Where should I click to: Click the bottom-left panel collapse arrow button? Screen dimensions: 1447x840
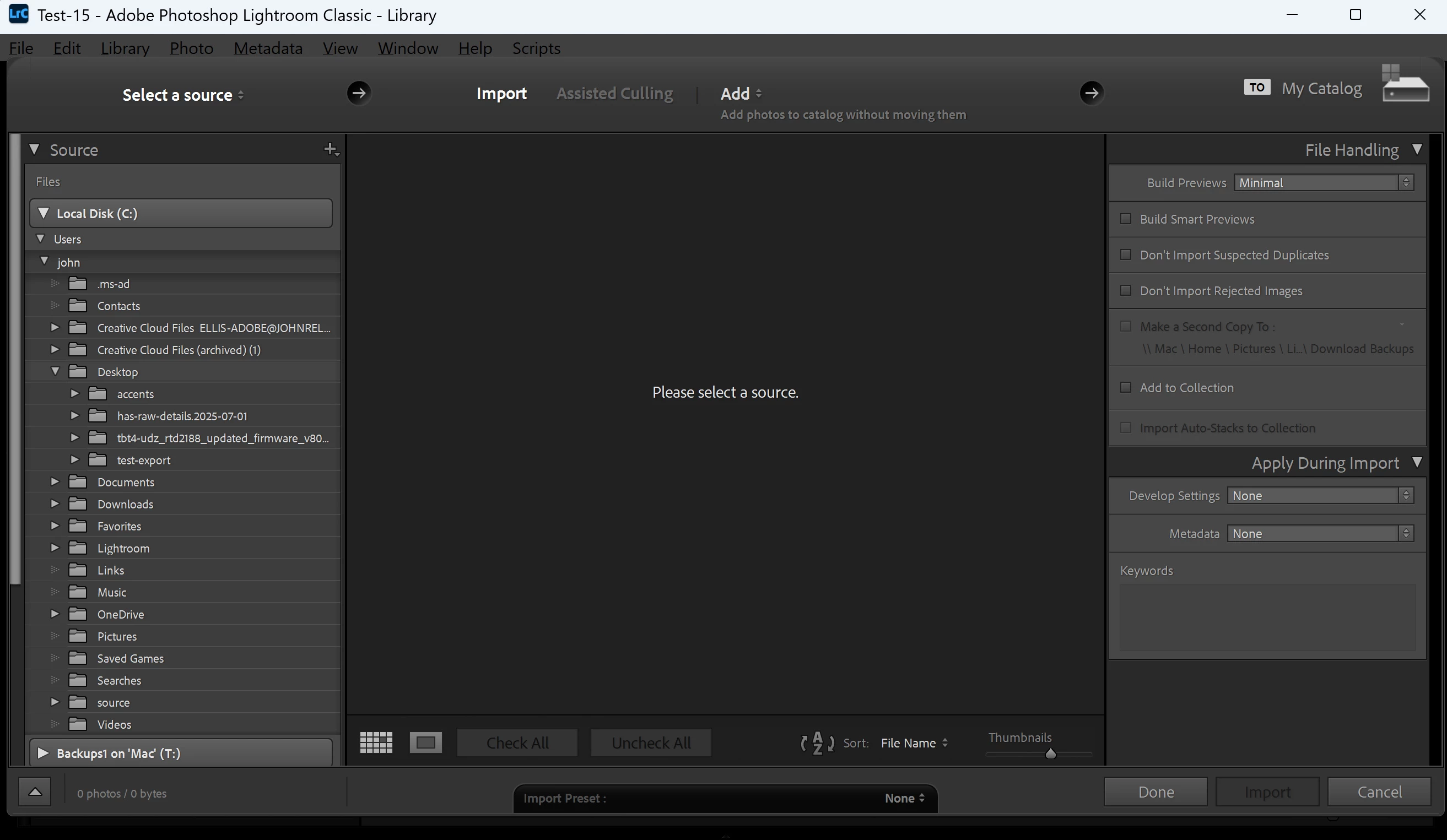[35, 792]
